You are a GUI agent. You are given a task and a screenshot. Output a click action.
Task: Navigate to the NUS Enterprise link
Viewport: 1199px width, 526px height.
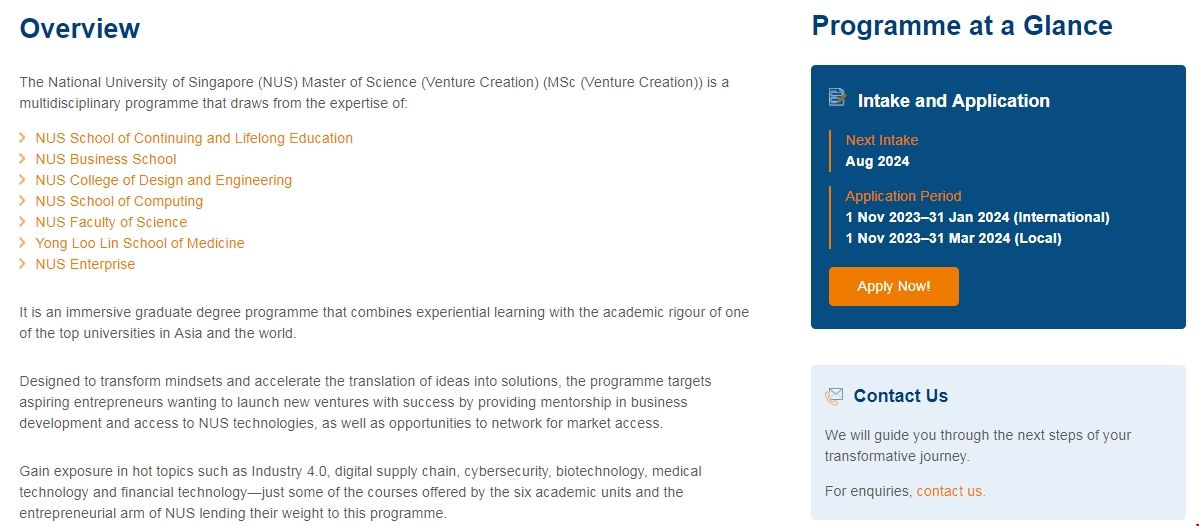[x=85, y=264]
